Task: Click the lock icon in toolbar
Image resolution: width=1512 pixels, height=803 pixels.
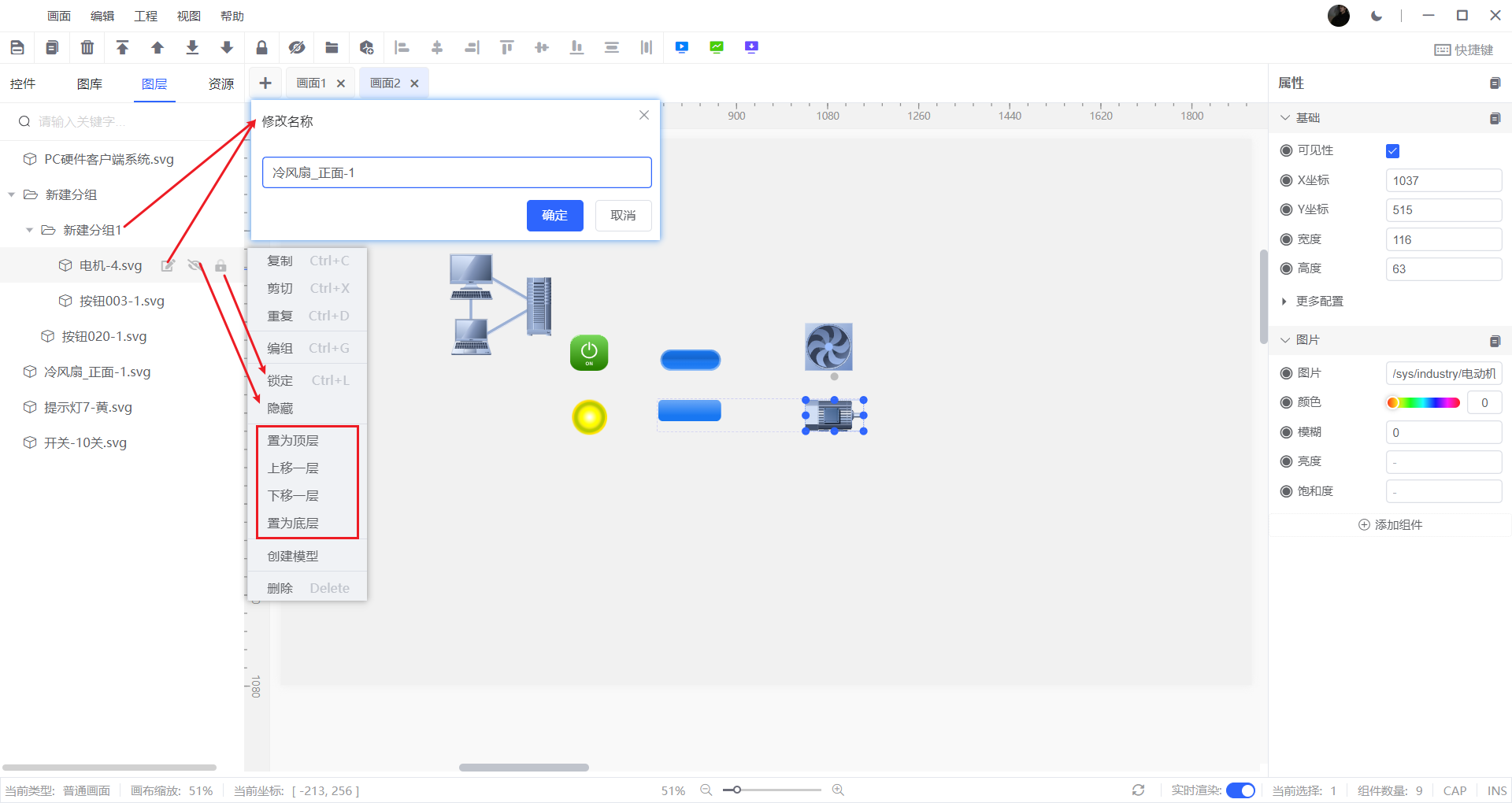Action: point(261,48)
